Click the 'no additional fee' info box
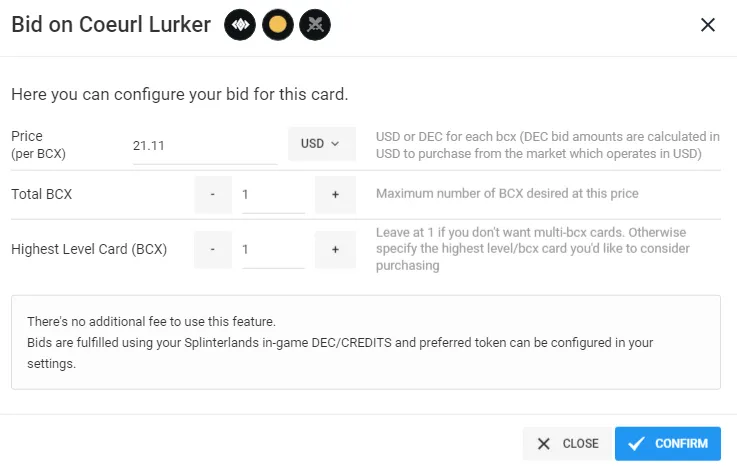This screenshot has height=471, width=737. tap(366, 342)
